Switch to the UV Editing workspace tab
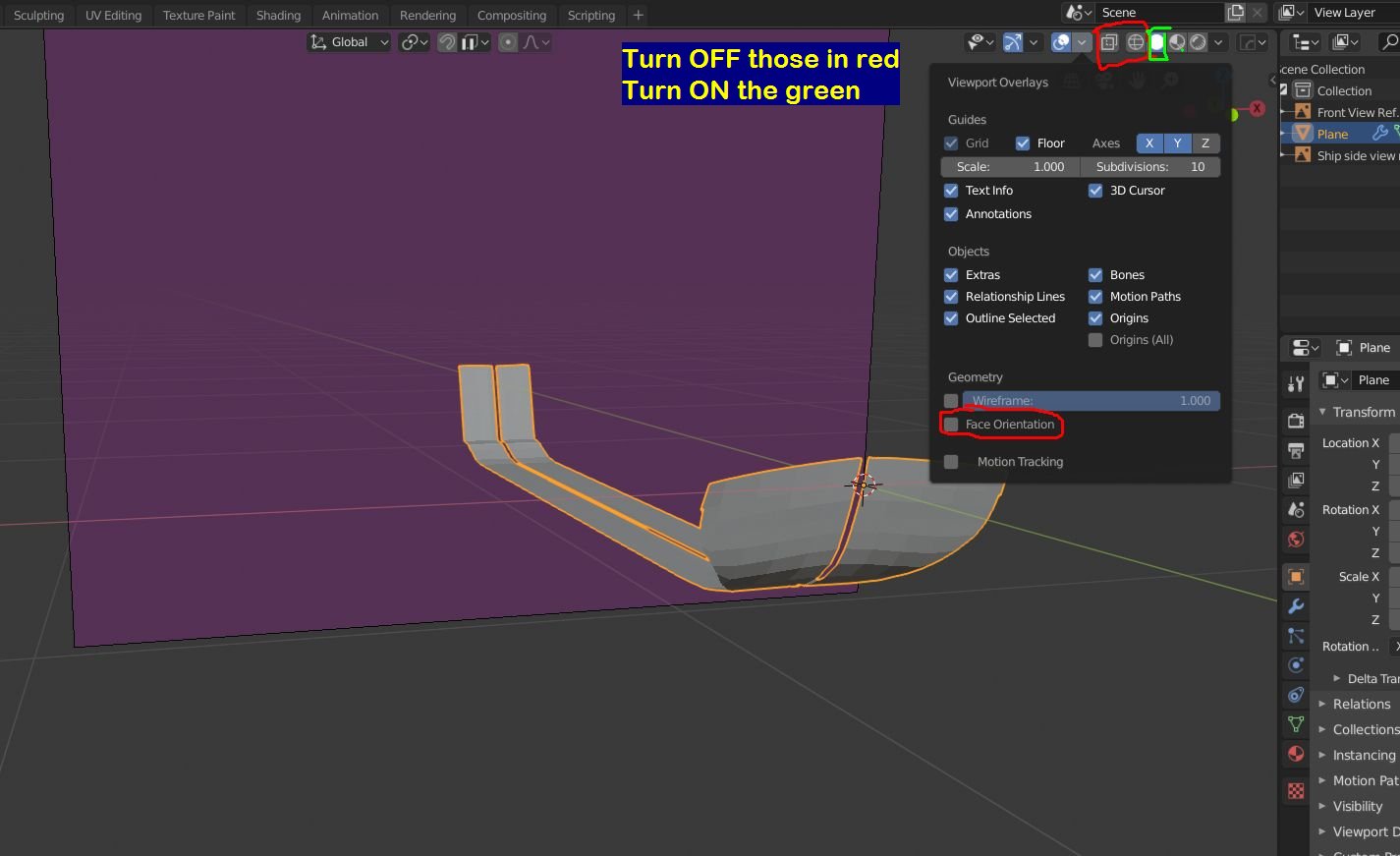 pyautogui.click(x=113, y=15)
